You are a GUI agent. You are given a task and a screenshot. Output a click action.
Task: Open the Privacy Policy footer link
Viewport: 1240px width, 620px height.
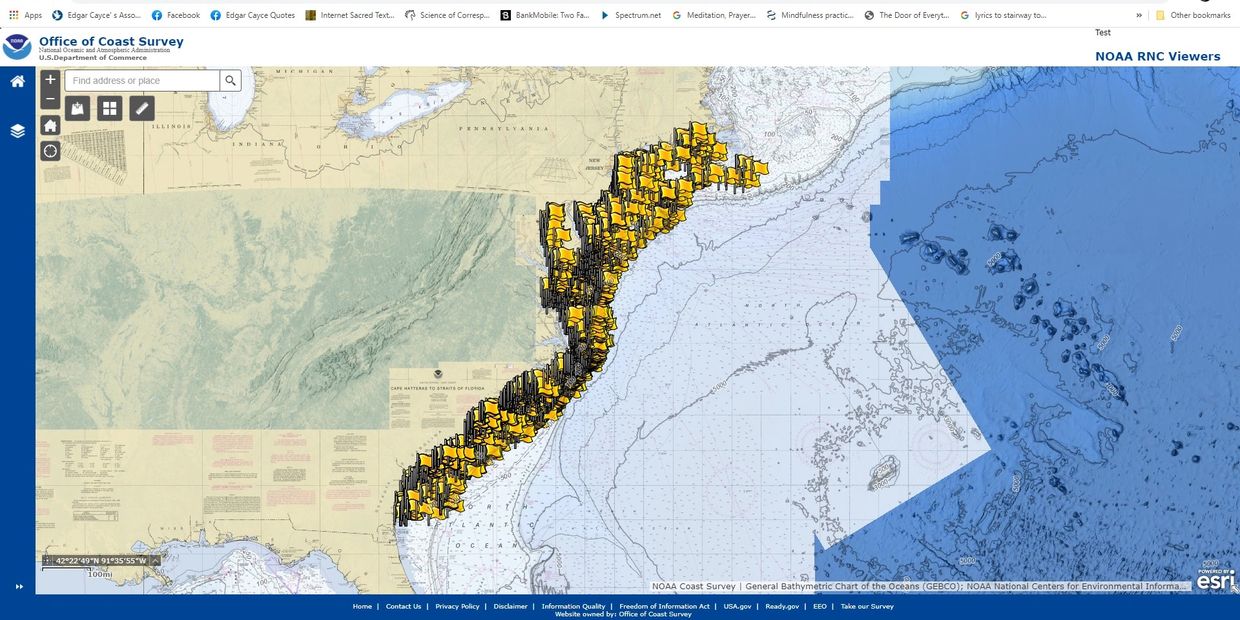coord(457,606)
